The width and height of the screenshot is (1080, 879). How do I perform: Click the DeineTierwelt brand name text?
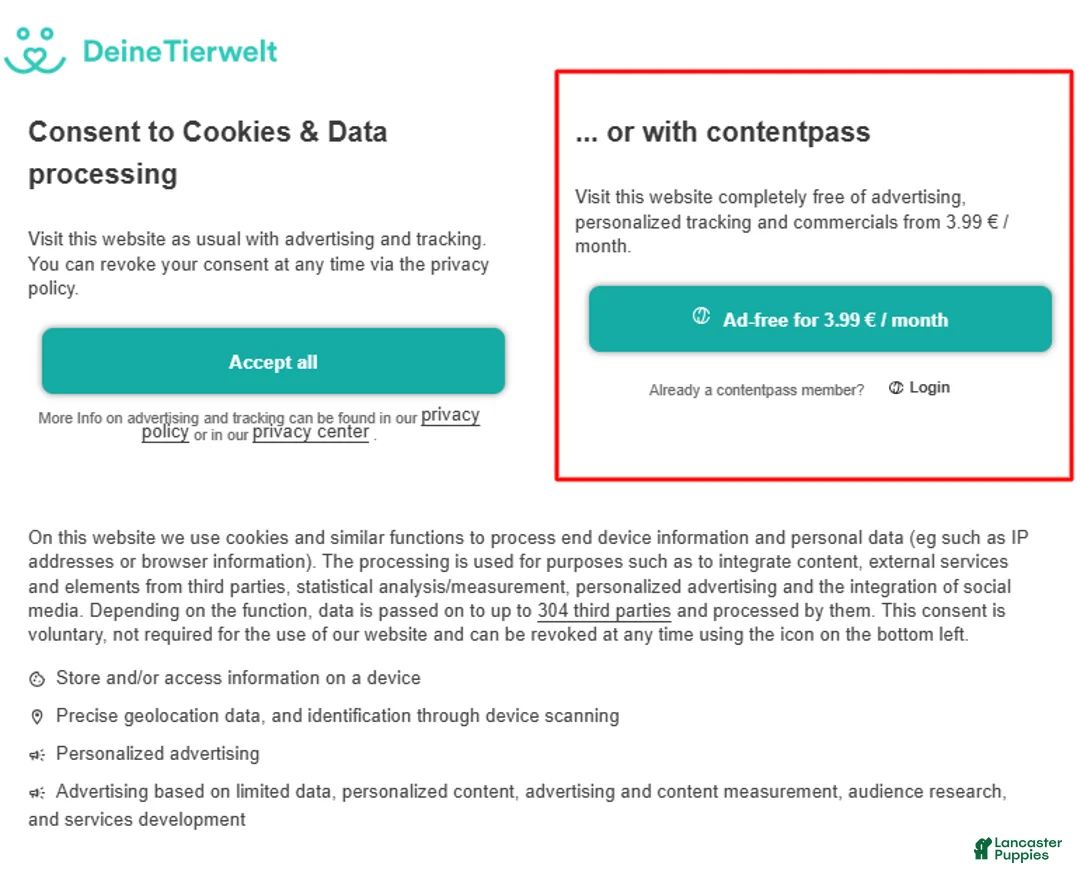(x=180, y=51)
